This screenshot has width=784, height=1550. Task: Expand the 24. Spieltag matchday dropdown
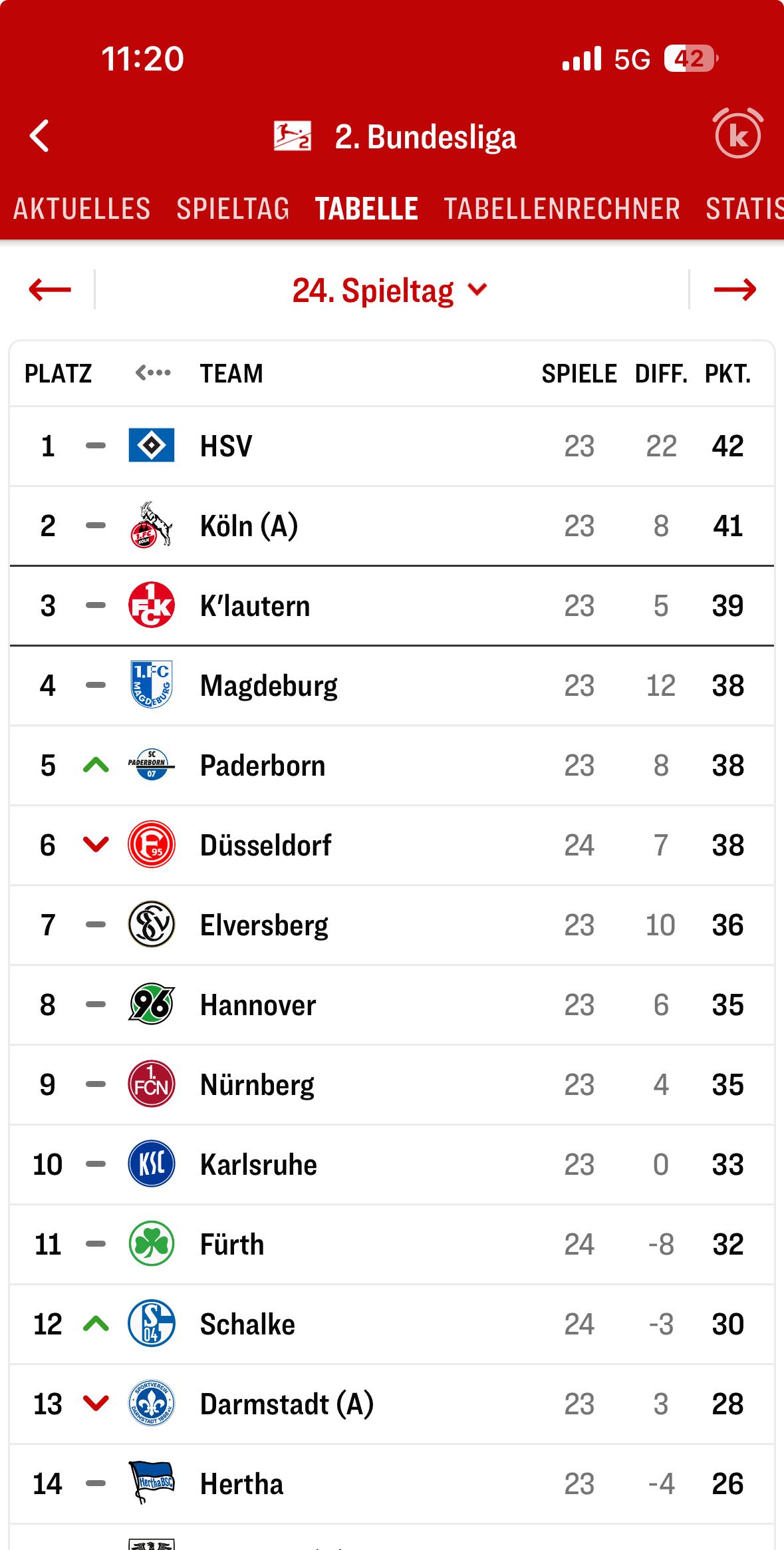[390, 291]
